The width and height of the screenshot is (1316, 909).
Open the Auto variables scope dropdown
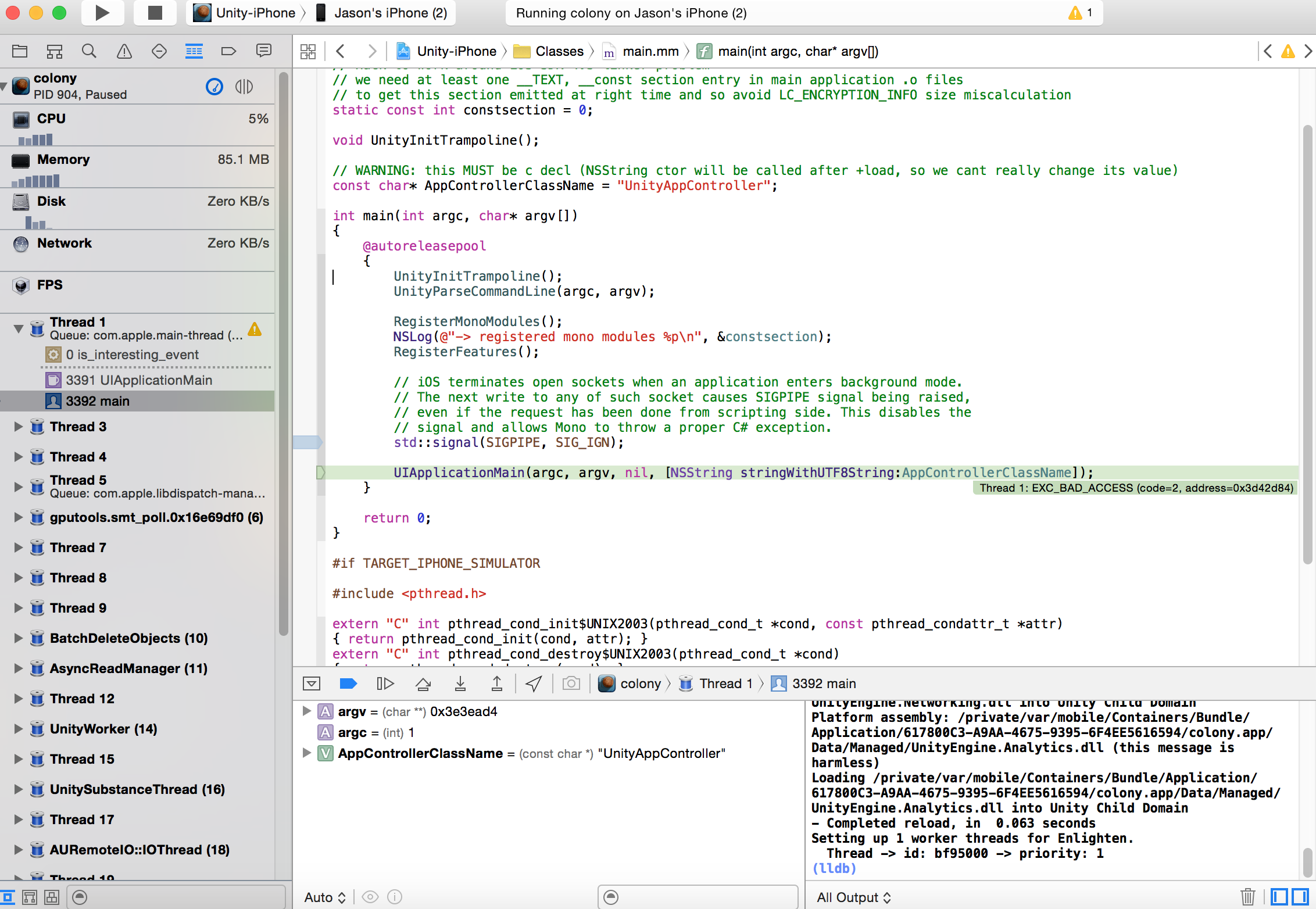(x=325, y=897)
